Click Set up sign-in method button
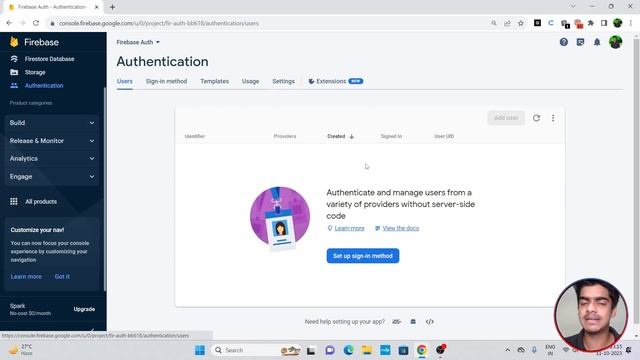This screenshot has height=360, width=640. 363,256
